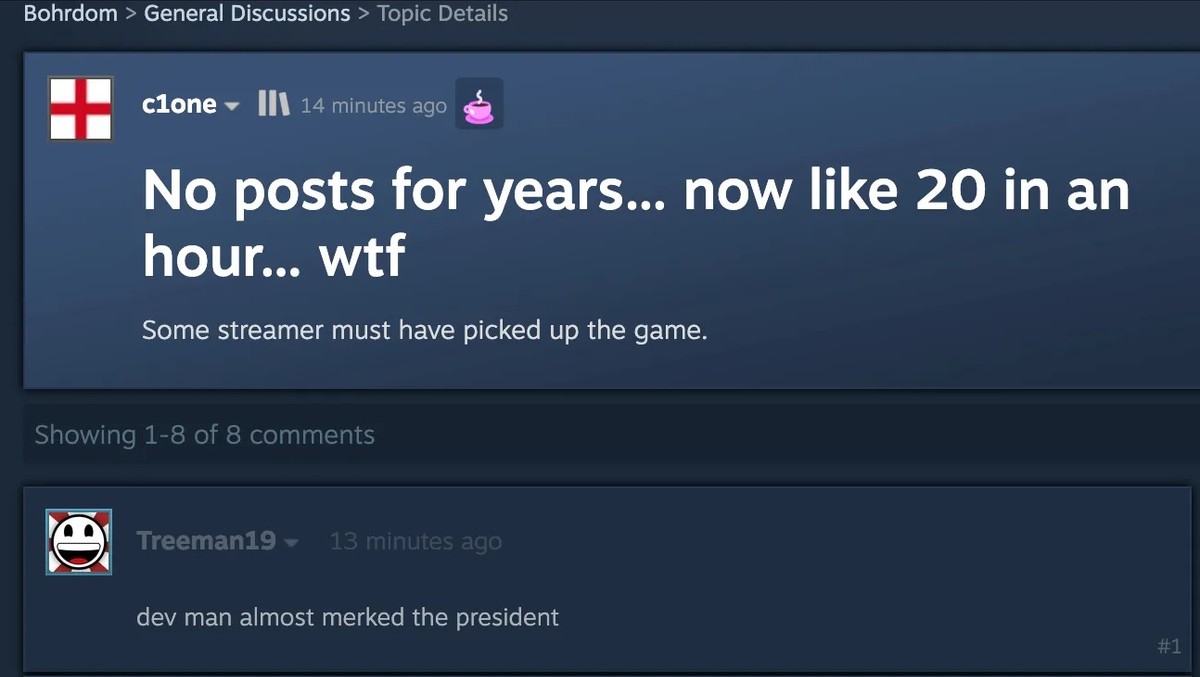This screenshot has height=677, width=1200.
Task: Expand the dropdown arrow beside c1one
Action: coord(232,107)
